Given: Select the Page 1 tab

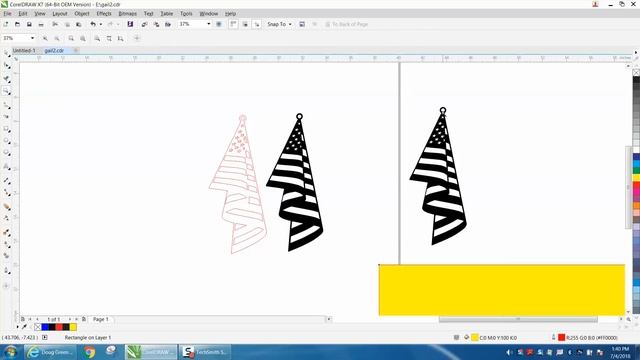Looking at the screenshot, I should (101, 319).
